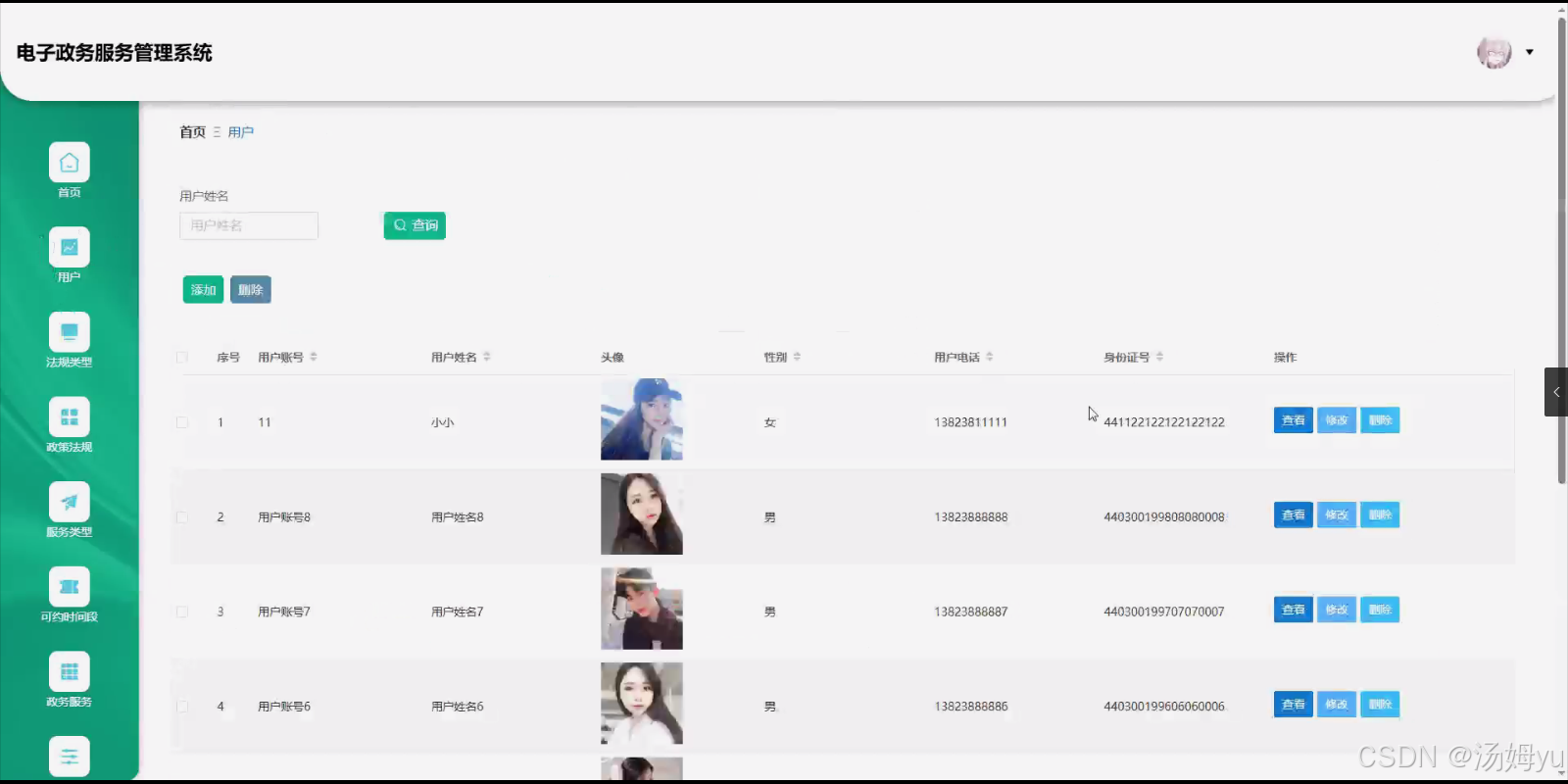Select ID number 441122122122122122
Screen dimensions: 1568x784
point(1164,422)
